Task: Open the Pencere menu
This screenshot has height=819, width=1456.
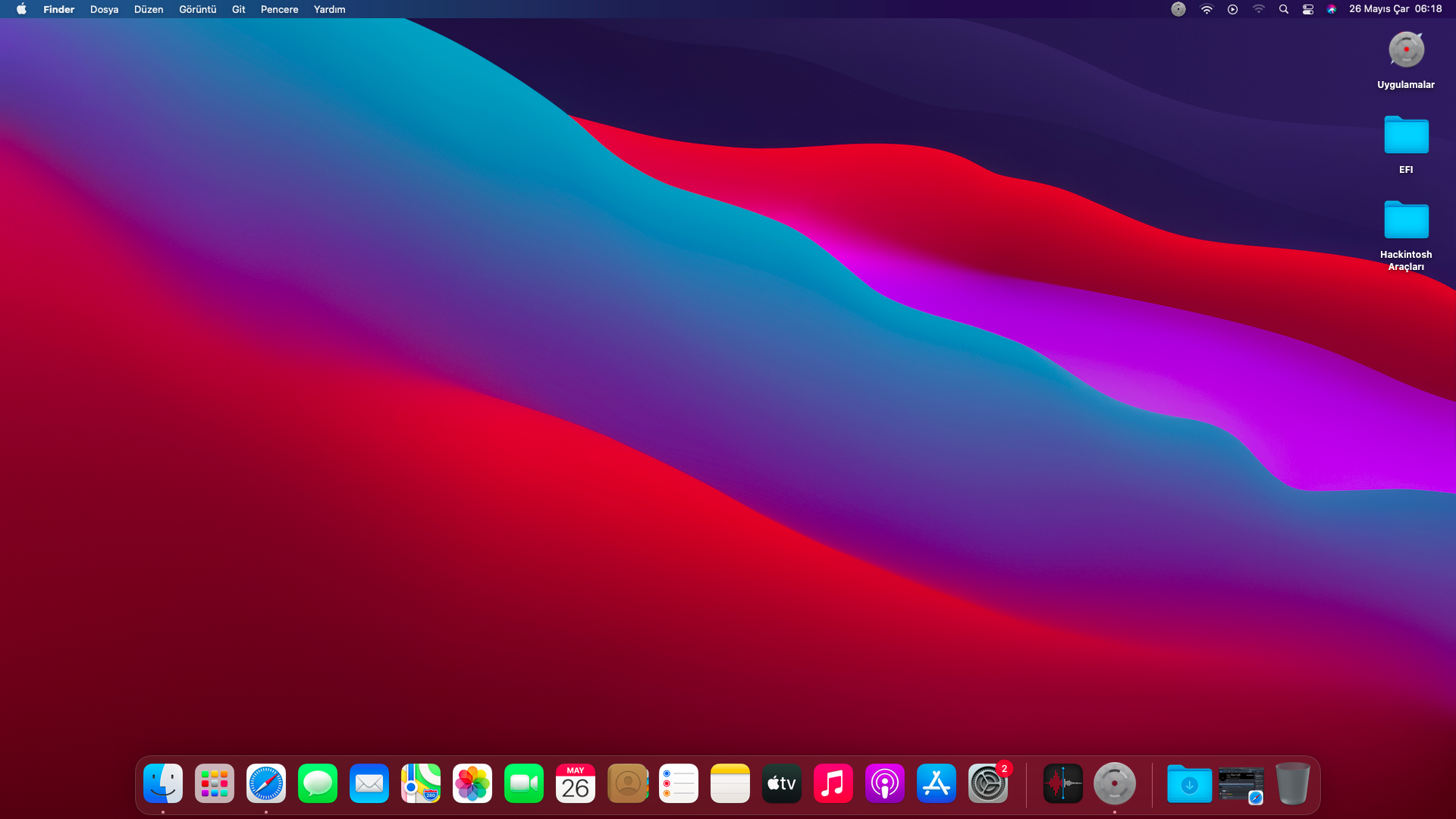Action: tap(279, 9)
